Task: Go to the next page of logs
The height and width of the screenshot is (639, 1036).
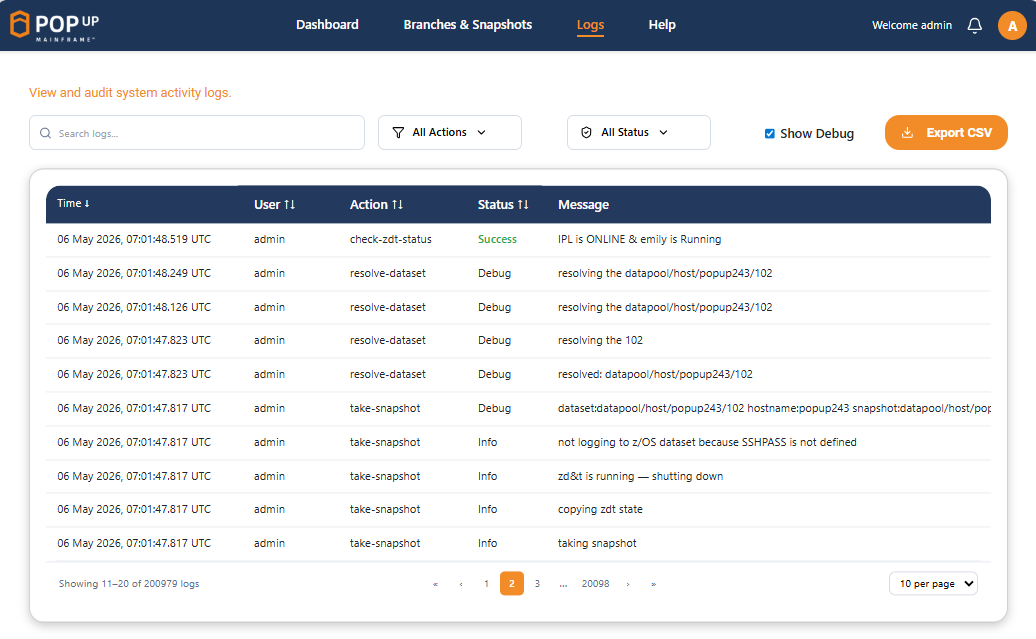Action: pyautogui.click(x=628, y=584)
